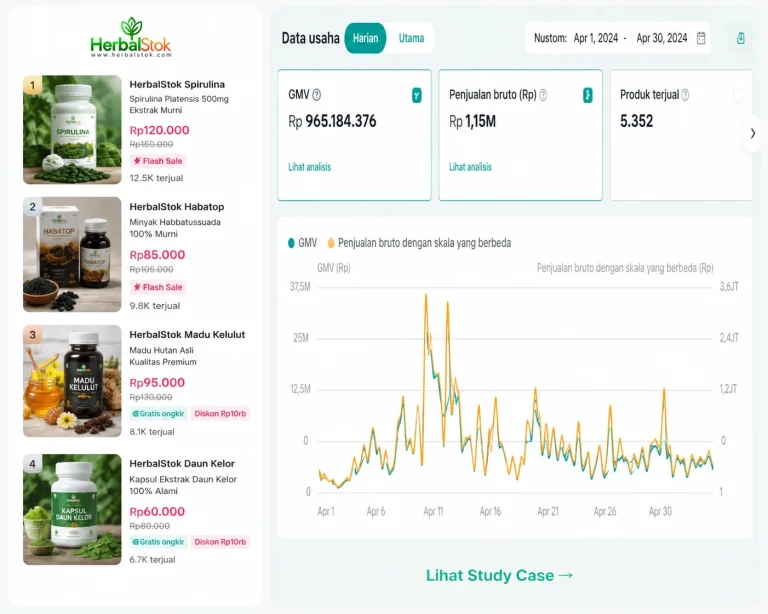Click the rank 3 badge on Madu Kelulut
768x614 pixels.
(x=32, y=335)
